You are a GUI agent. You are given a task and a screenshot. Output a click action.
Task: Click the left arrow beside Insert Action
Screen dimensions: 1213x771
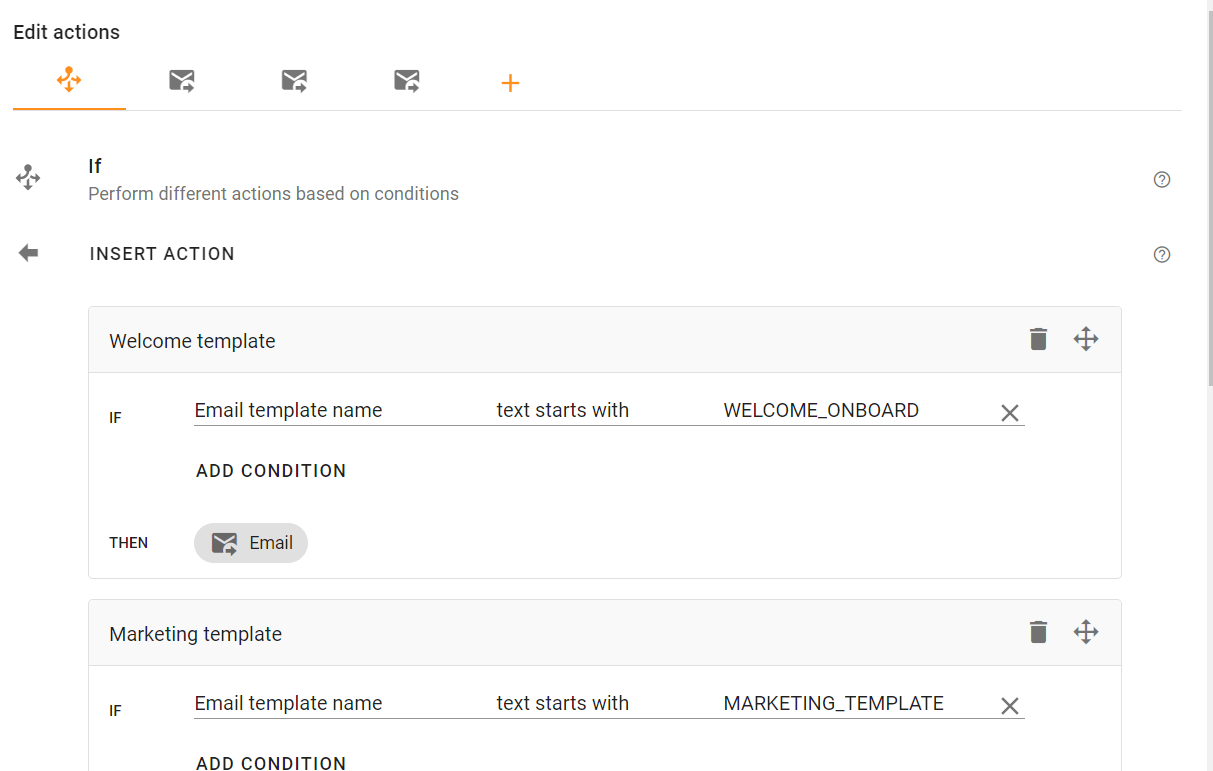tap(28, 253)
